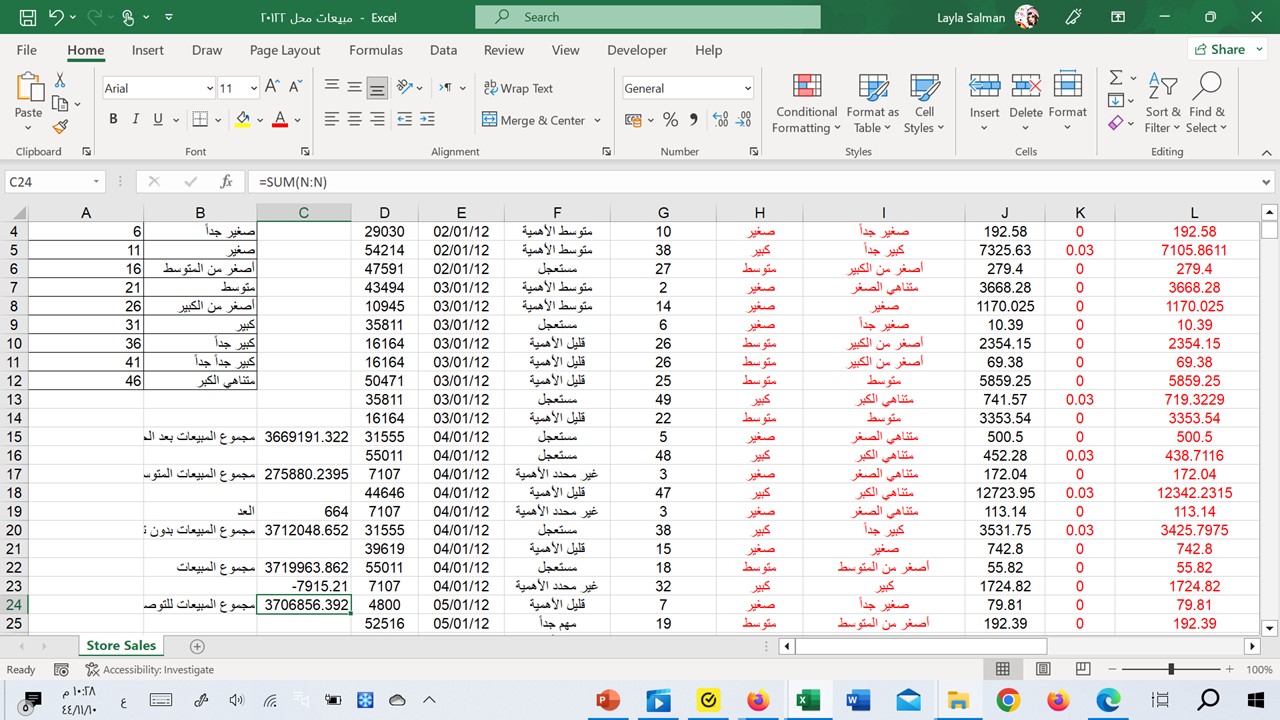1280x720 pixels.
Task: Open the Merge & Center dropdown arrow
Action: tap(598, 120)
